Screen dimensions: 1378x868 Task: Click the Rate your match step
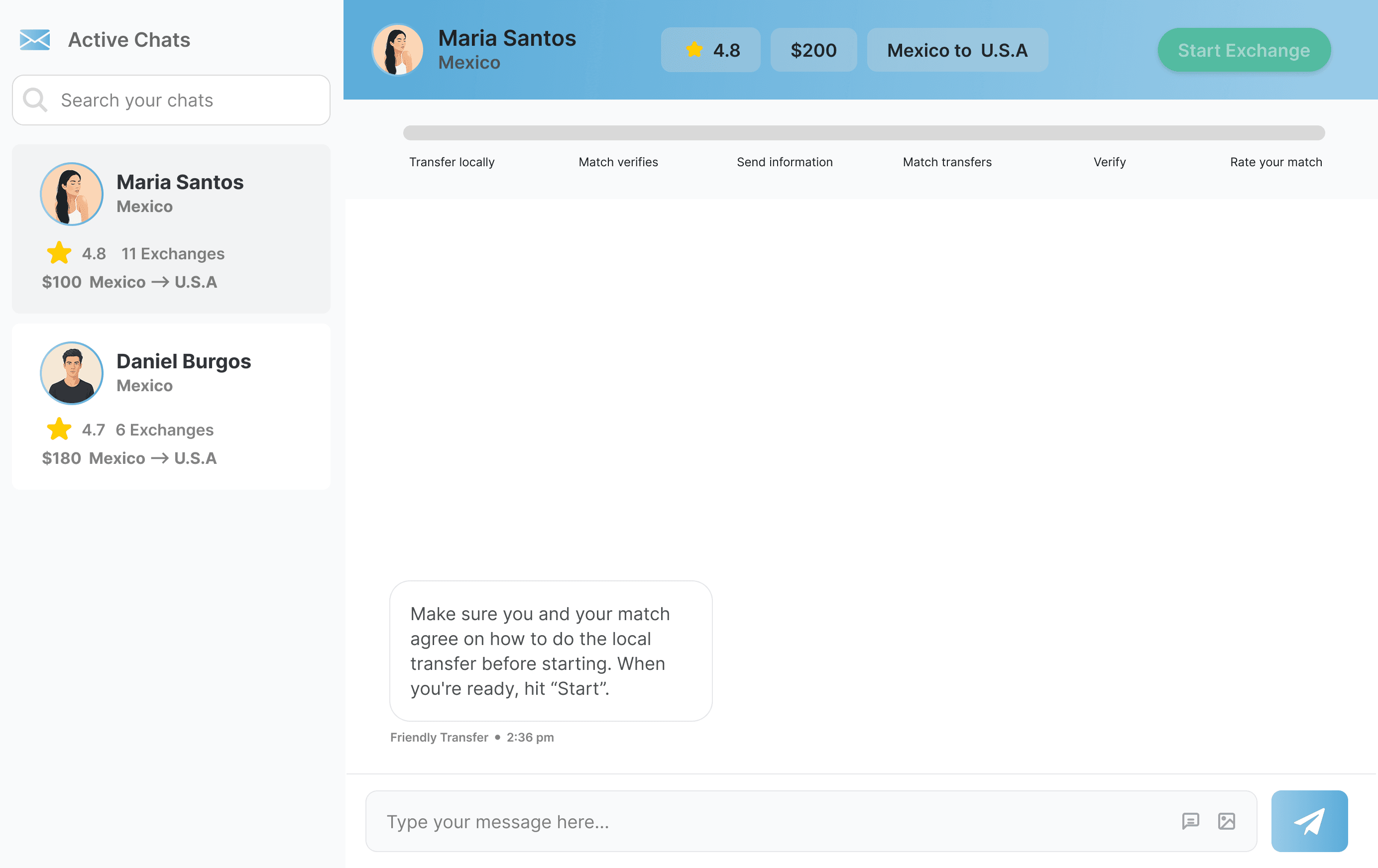click(x=1275, y=162)
